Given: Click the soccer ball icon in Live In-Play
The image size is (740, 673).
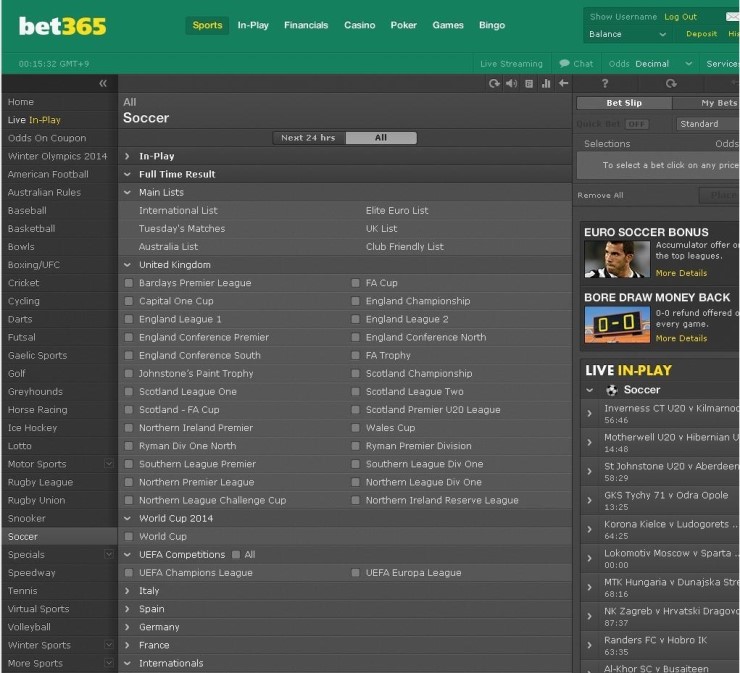Looking at the screenshot, I should (x=612, y=390).
